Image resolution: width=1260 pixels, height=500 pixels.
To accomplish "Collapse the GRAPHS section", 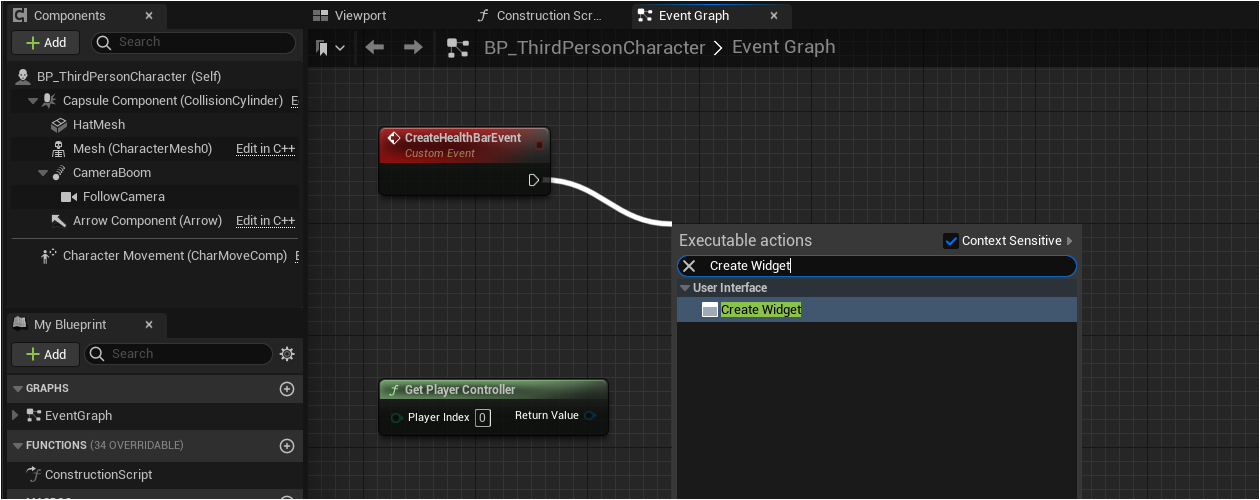I will (x=17, y=388).
